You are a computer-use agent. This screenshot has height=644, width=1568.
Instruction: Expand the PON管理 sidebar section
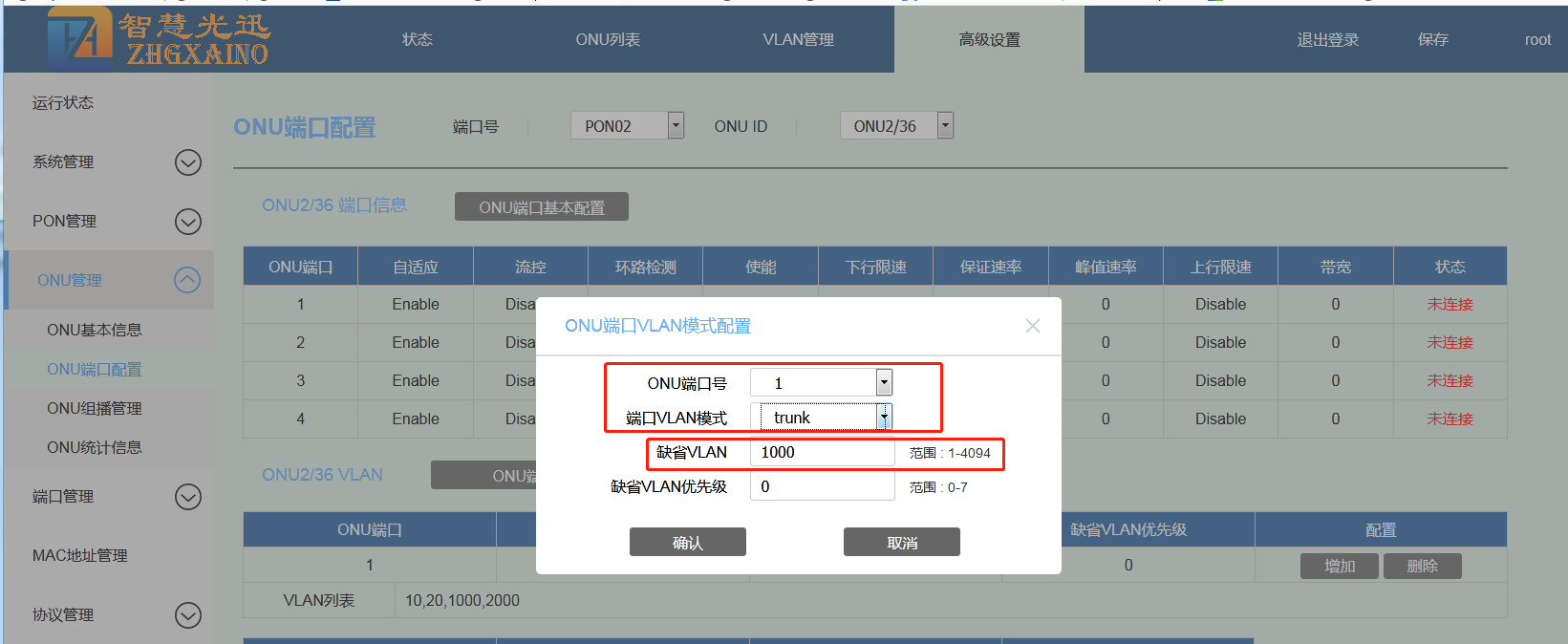click(x=188, y=222)
